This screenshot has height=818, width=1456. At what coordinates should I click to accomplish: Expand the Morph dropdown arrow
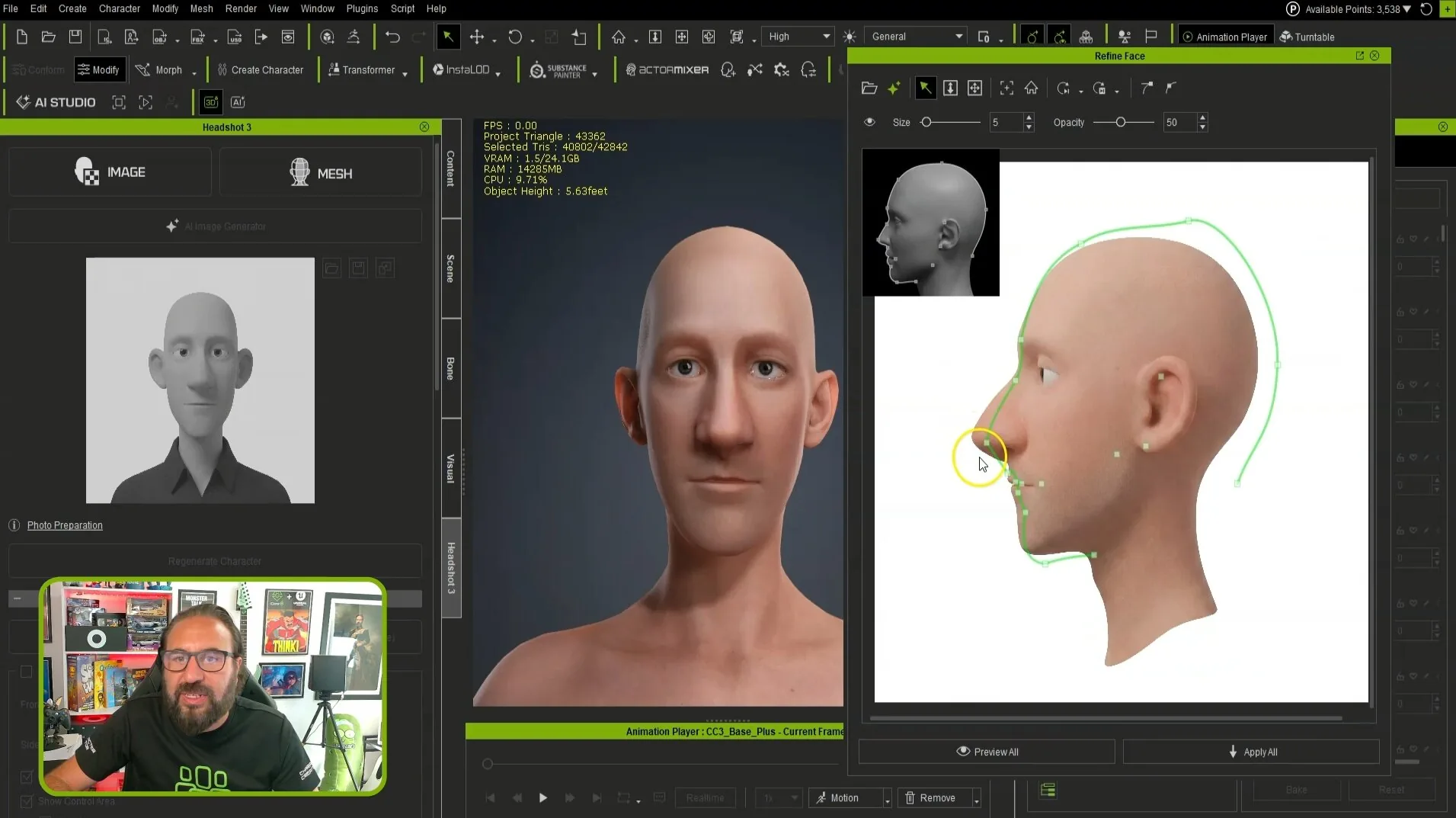194,73
